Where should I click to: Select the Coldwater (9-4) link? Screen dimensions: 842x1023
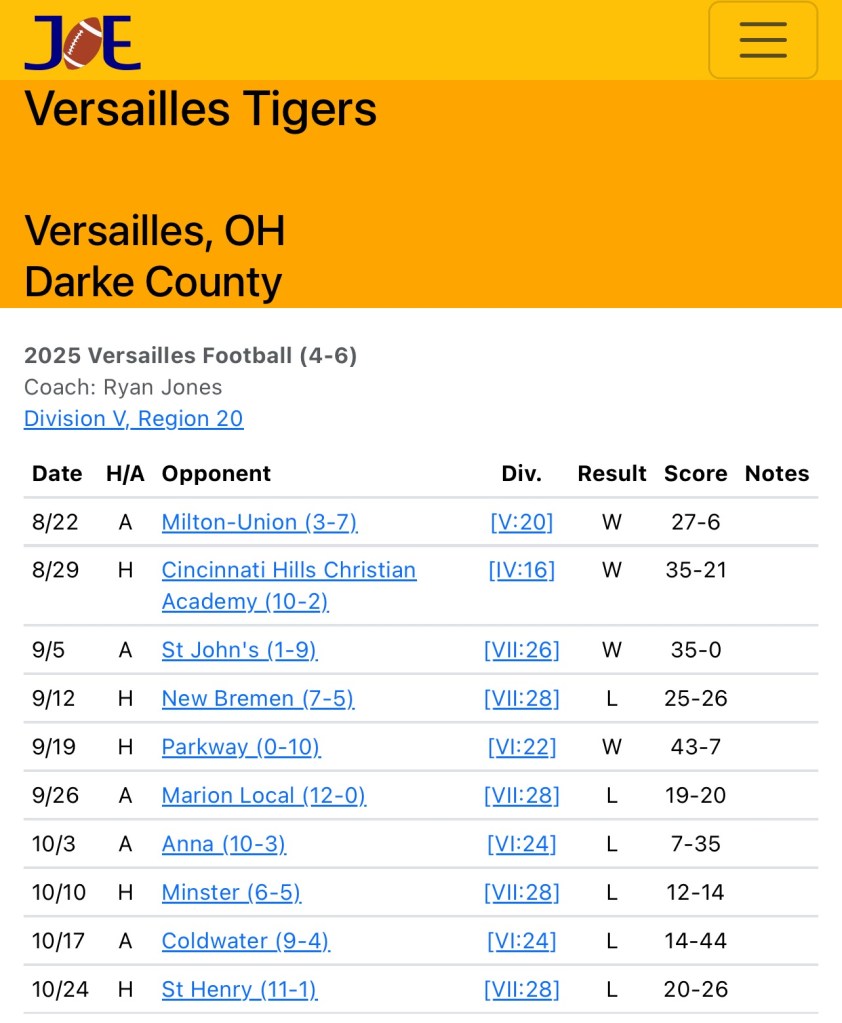click(245, 941)
